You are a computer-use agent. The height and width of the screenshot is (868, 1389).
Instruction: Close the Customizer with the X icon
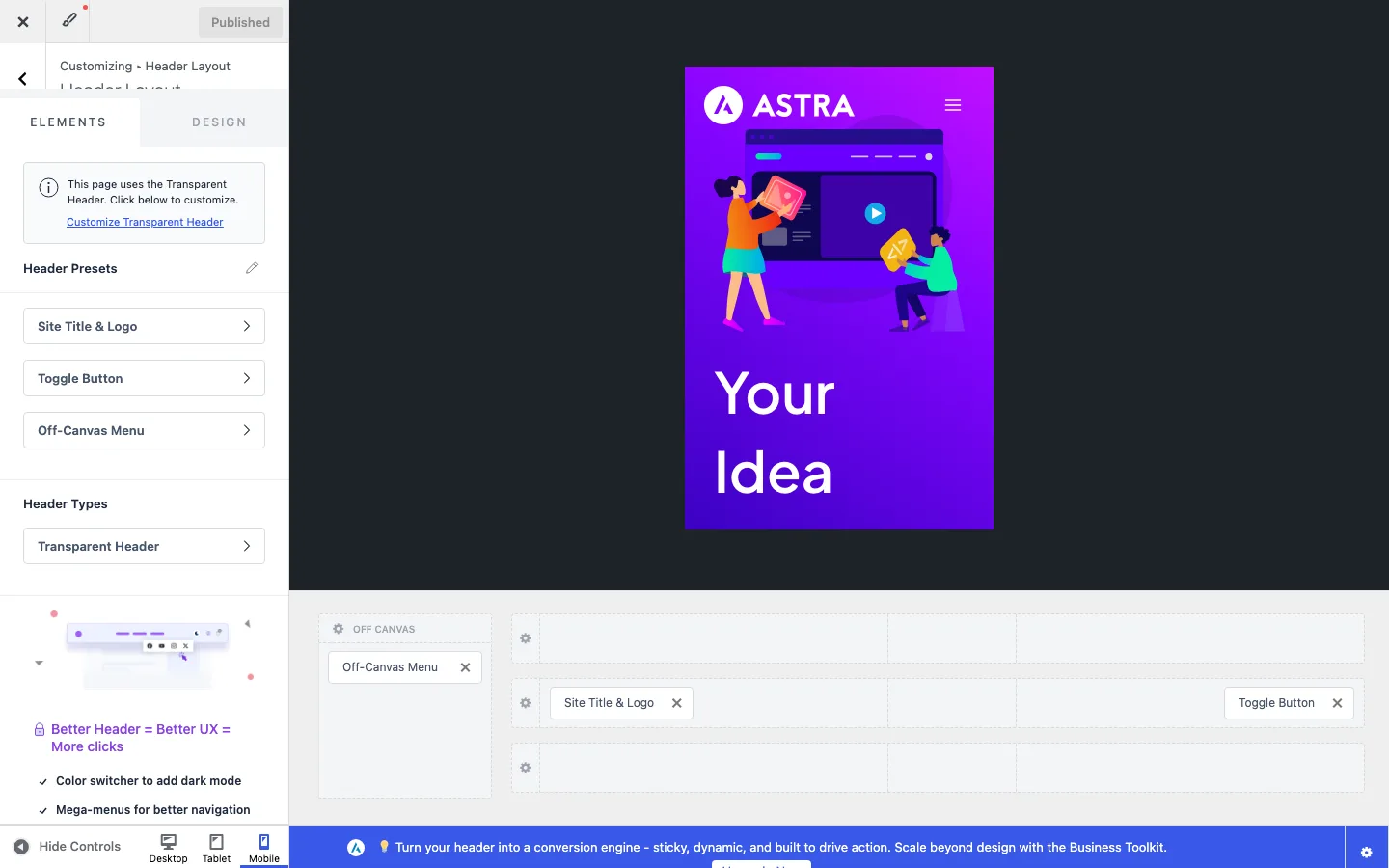tap(22, 21)
